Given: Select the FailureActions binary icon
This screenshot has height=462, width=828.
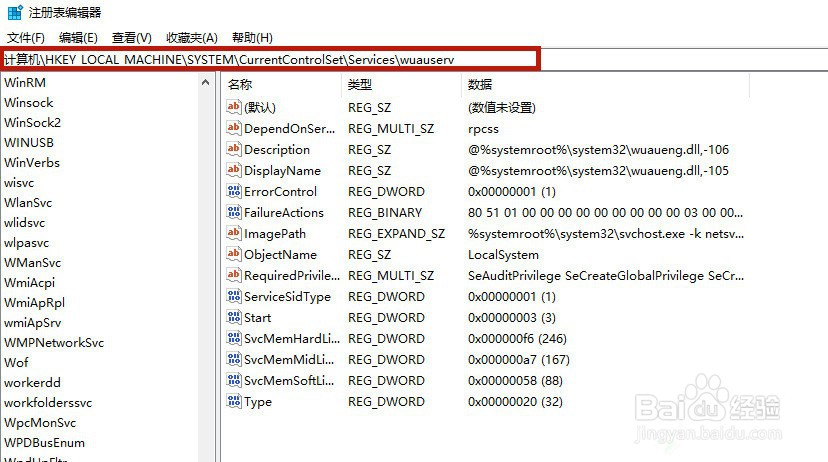Looking at the screenshot, I should (x=233, y=212).
